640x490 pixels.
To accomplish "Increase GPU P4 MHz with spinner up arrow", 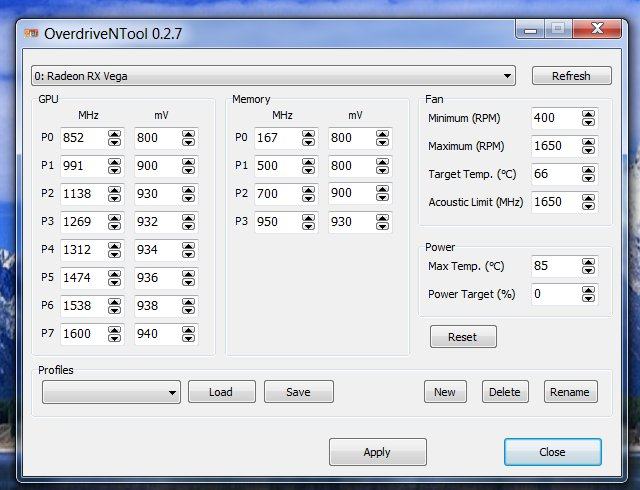I will tap(114, 246).
